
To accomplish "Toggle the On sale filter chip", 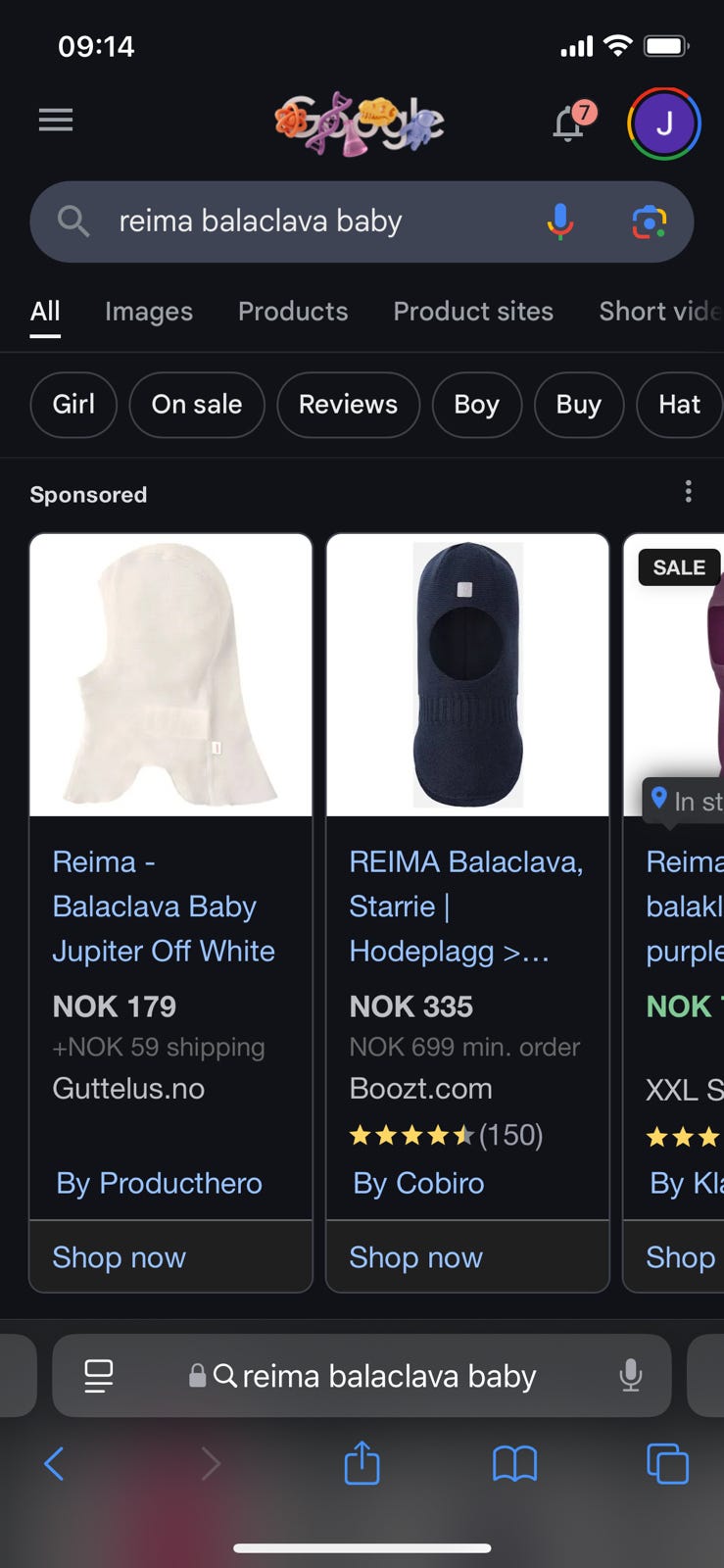I will pos(197,405).
